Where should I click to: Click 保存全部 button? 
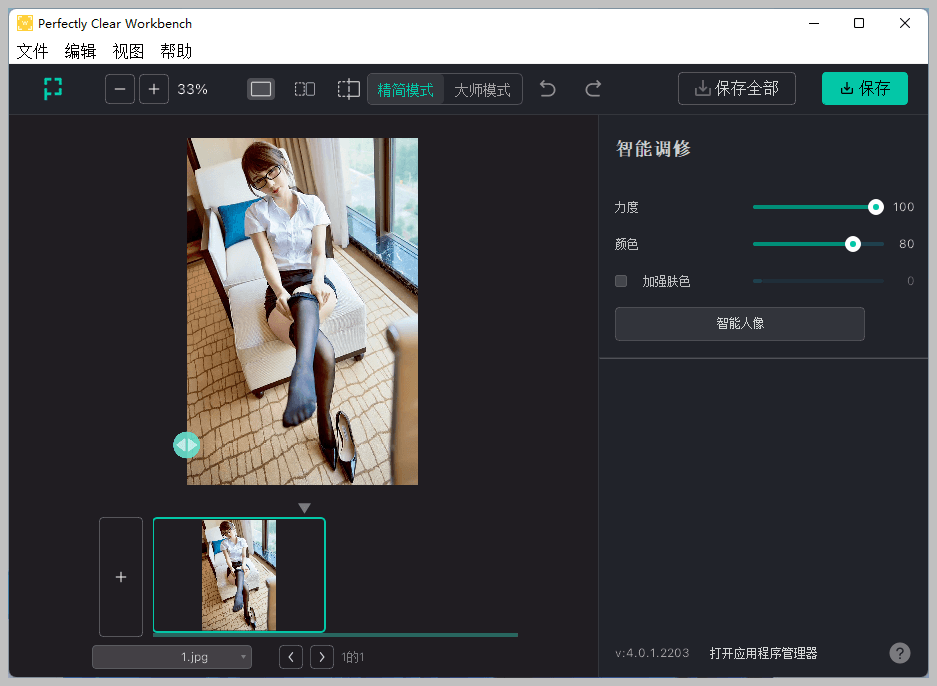point(737,88)
